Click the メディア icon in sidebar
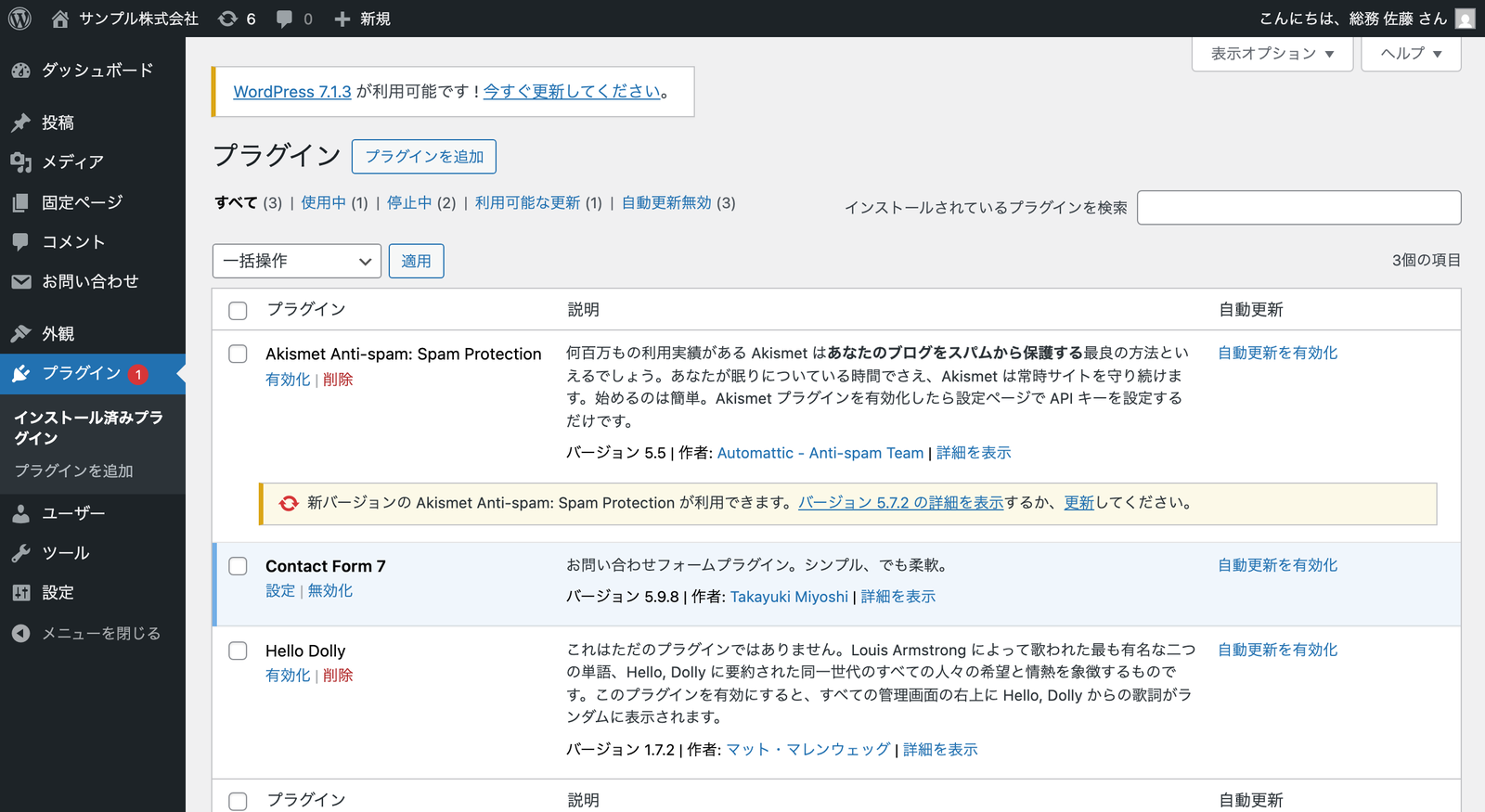 20,162
